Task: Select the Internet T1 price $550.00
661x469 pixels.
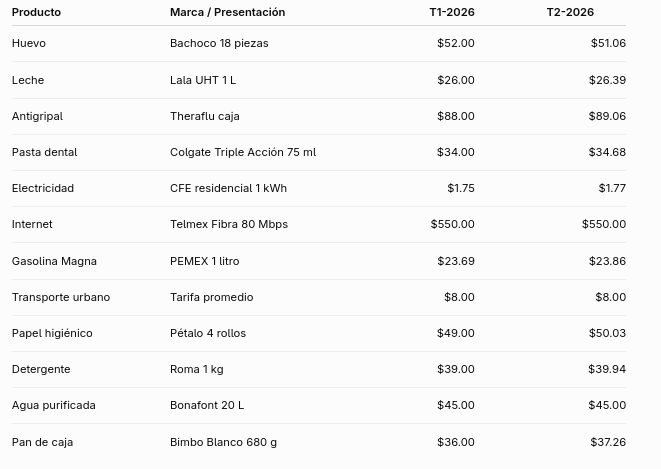Action: [452, 224]
